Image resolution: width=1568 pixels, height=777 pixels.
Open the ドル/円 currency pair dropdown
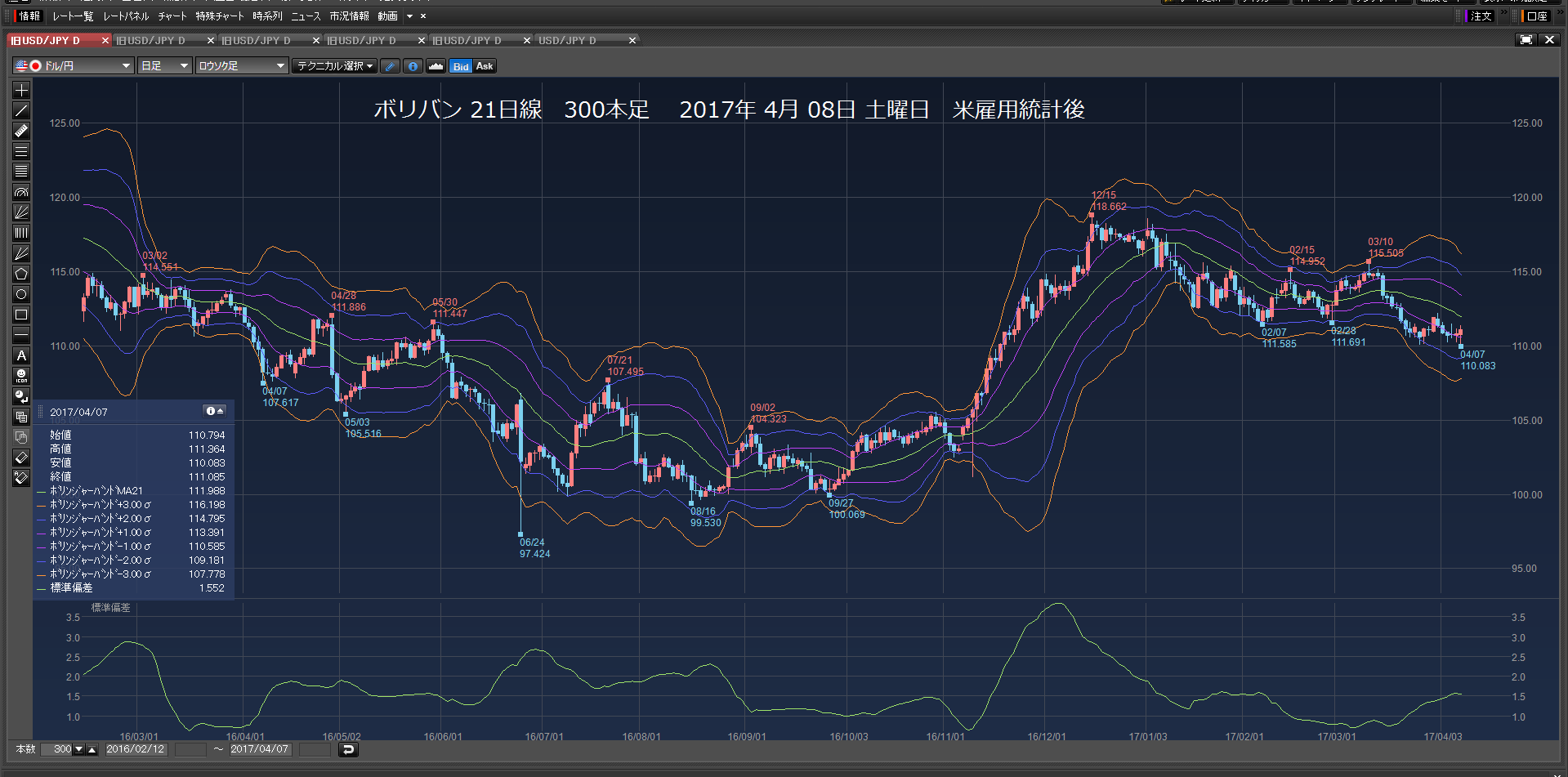pos(74,66)
